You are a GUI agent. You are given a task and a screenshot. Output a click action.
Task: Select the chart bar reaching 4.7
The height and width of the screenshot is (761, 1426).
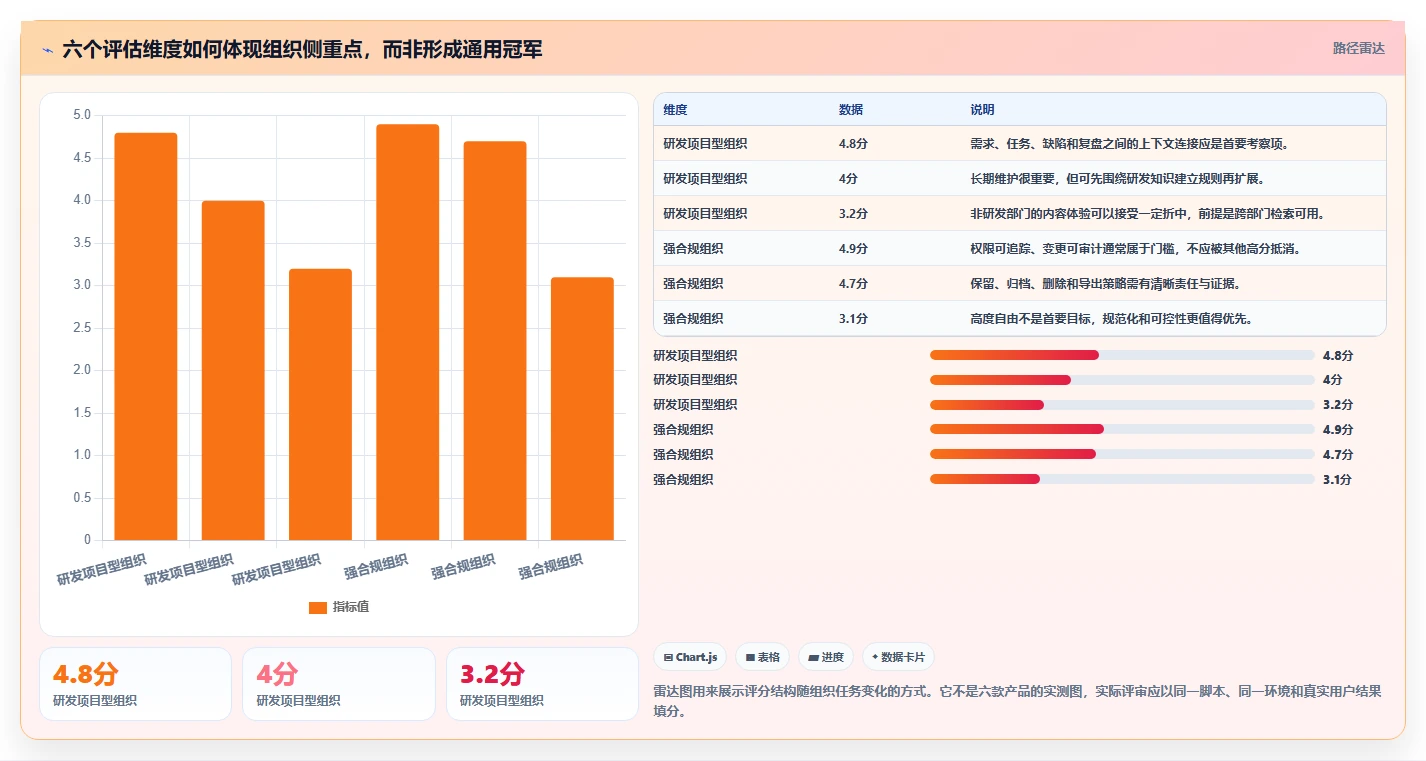click(x=495, y=340)
